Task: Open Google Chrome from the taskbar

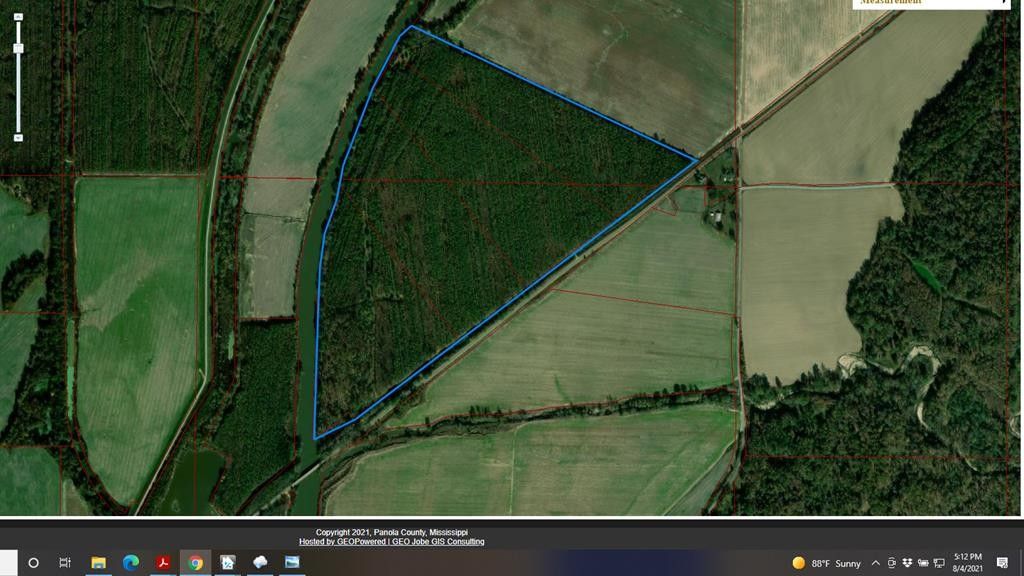Action: click(196, 562)
